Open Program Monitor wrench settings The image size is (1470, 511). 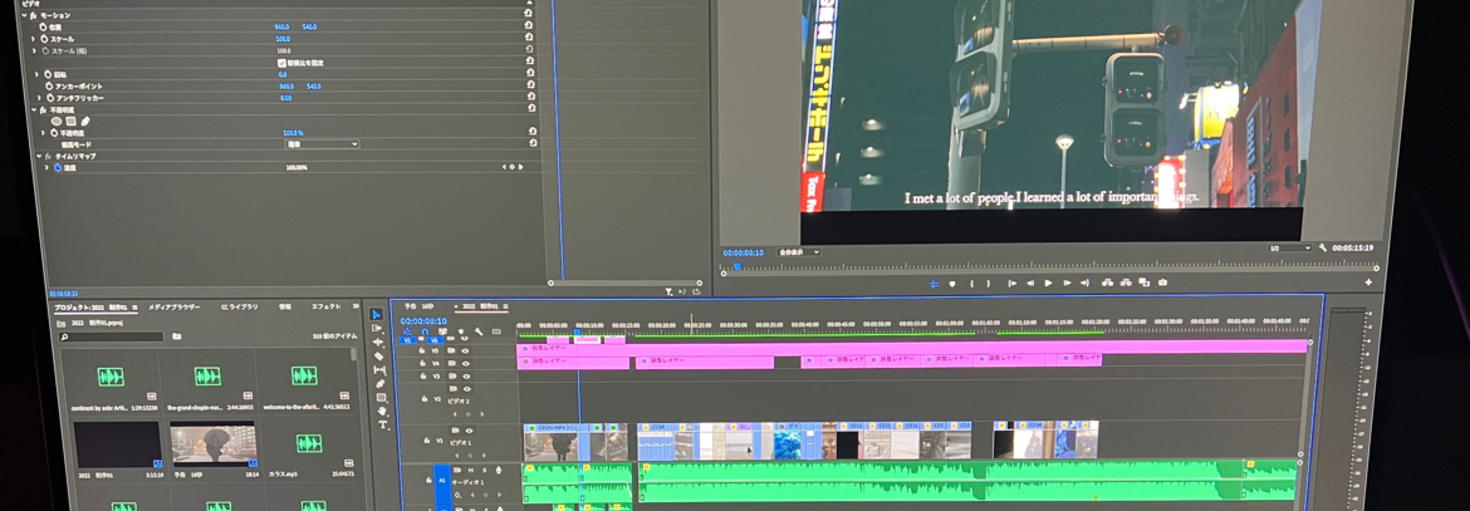click(1323, 248)
